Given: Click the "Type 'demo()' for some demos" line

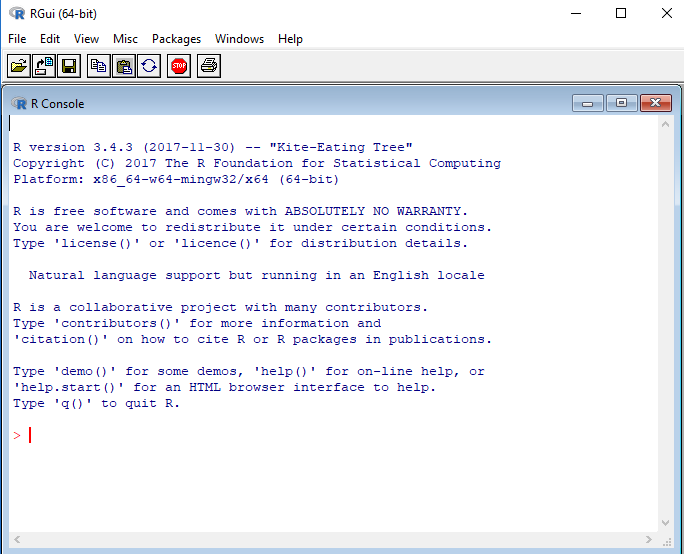Looking at the screenshot, I should [249, 372].
